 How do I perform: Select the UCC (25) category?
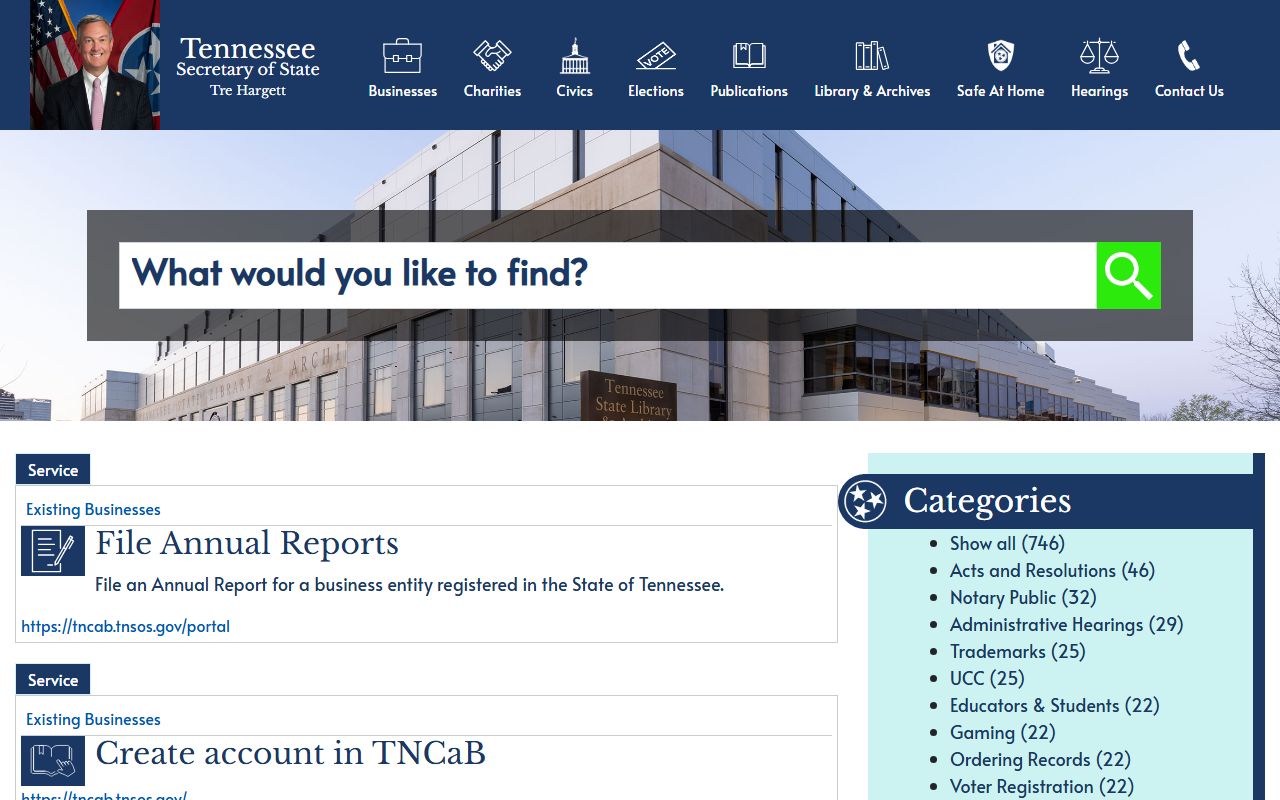pos(987,678)
